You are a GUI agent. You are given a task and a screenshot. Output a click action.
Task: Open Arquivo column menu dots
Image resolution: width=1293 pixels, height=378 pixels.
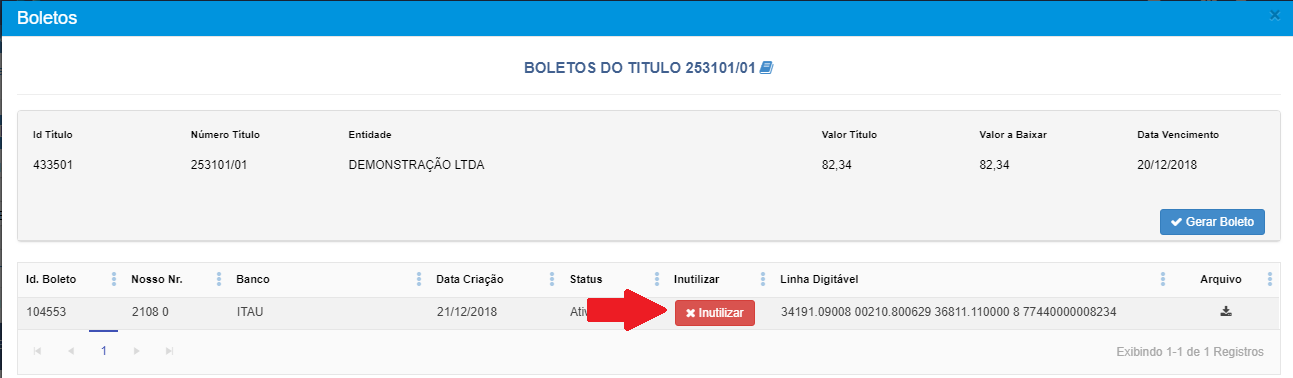pyautogui.click(x=1269, y=279)
